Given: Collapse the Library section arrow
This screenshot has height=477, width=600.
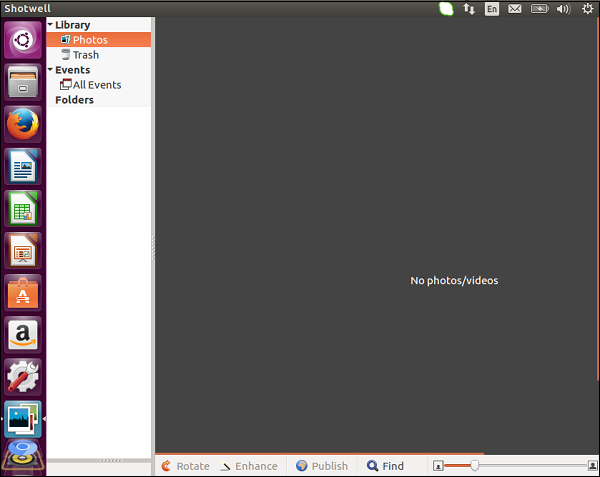Looking at the screenshot, I should [50, 24].
